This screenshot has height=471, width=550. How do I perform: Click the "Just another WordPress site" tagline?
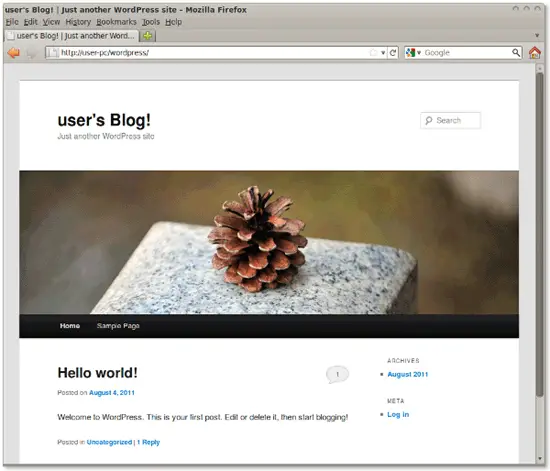tap(106, 136)
